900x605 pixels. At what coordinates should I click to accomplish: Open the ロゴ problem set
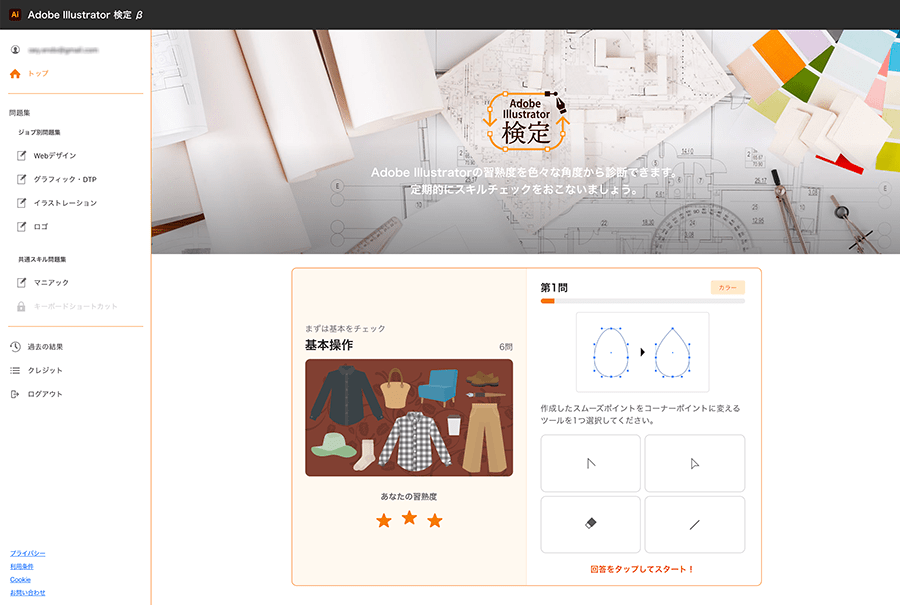click(41, 227)
